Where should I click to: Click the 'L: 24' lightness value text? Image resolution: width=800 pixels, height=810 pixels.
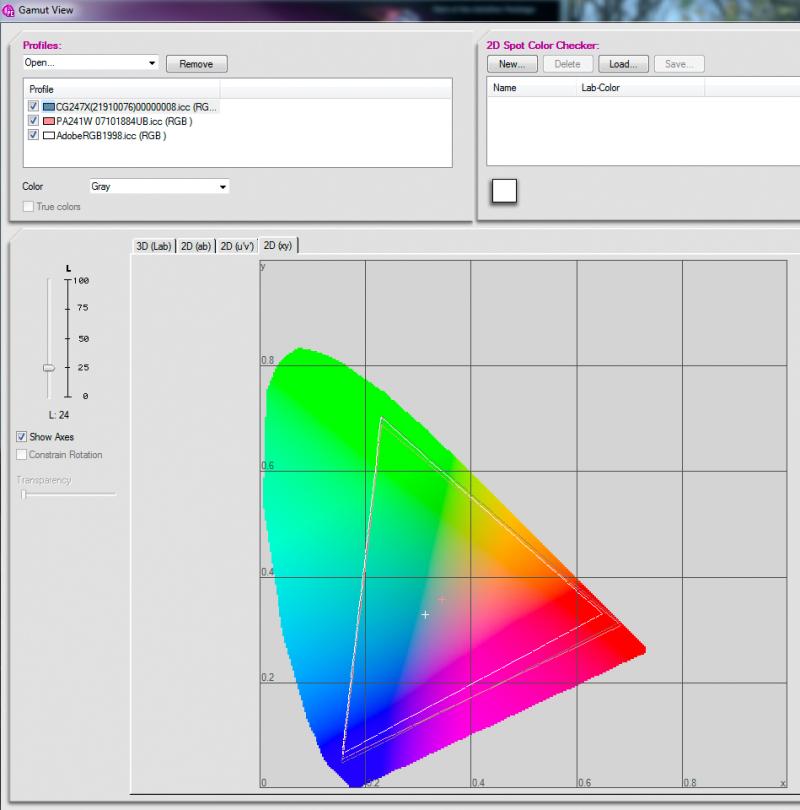pos(59,415)
